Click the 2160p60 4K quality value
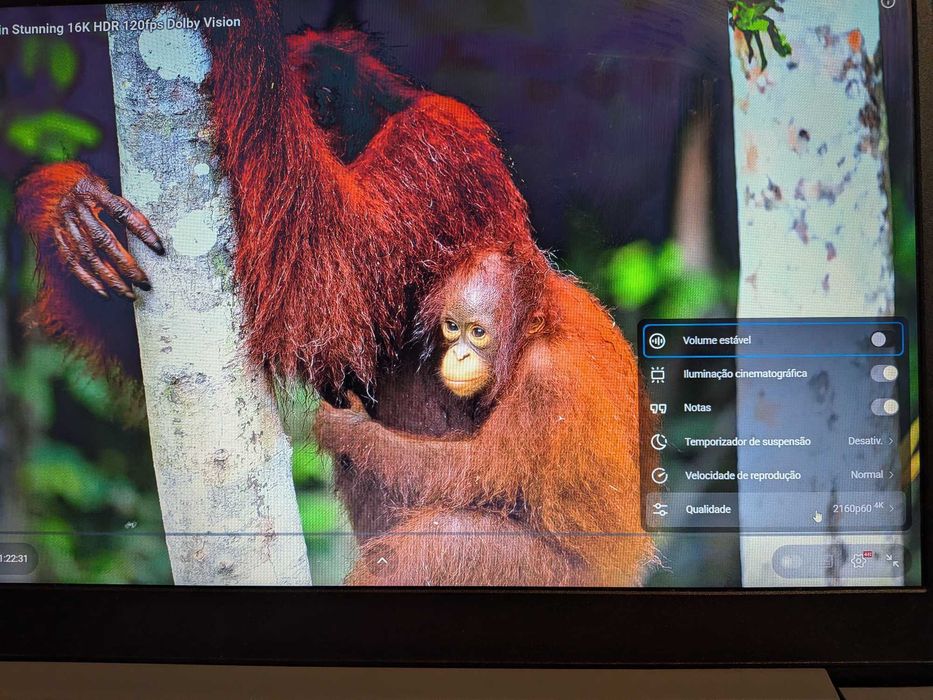The width and height of the screenshot is (933, 700). tap(858, 508)
